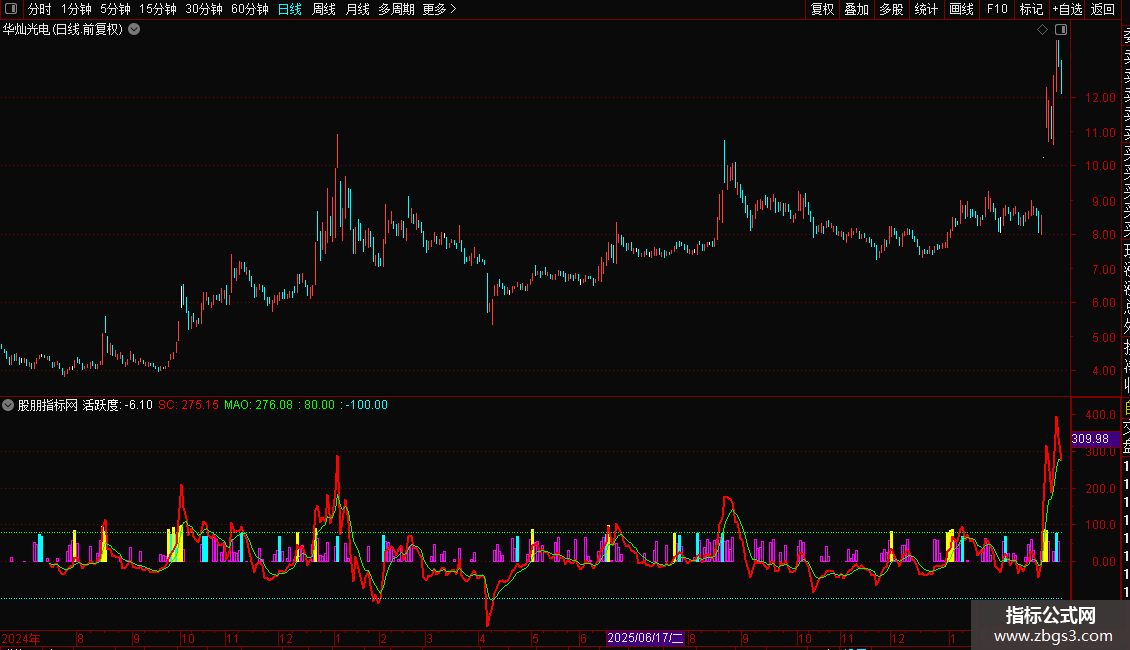
Task: Select the 5分钟 period
Action: [x=115, y=9]
